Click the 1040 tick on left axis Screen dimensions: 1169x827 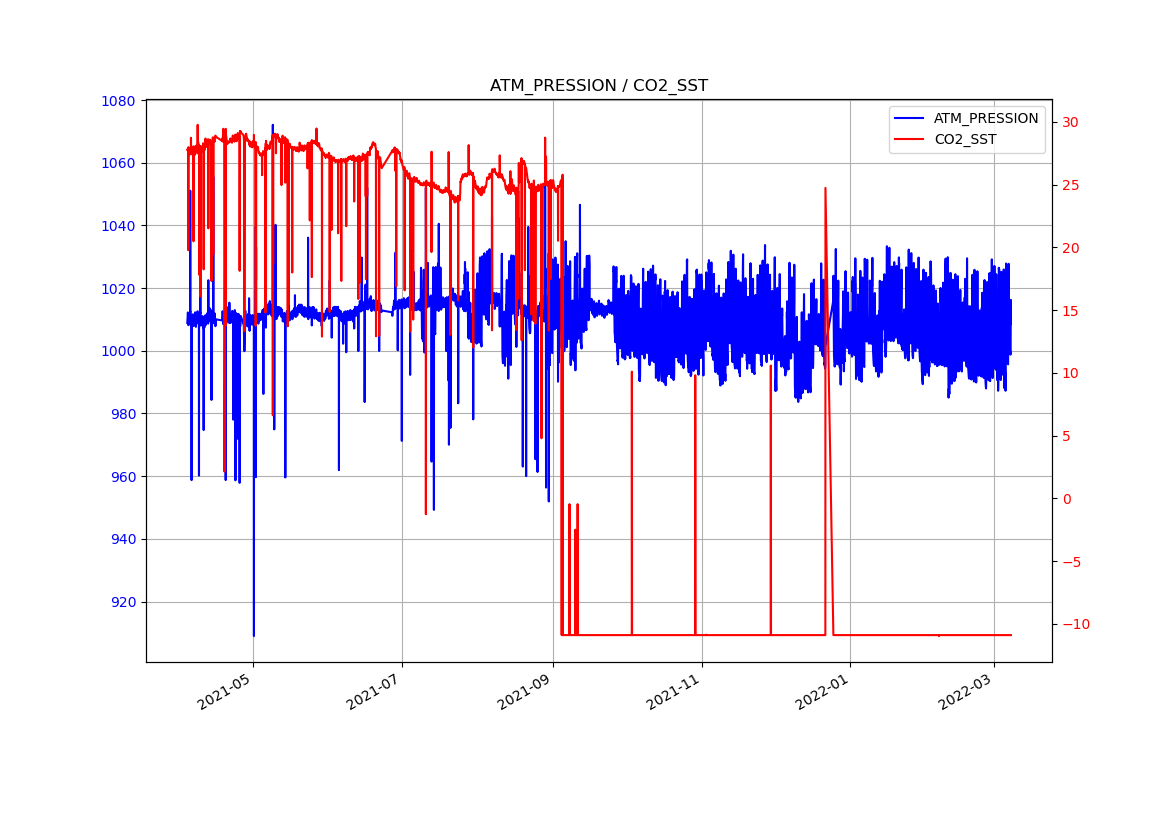pos(118,226)
